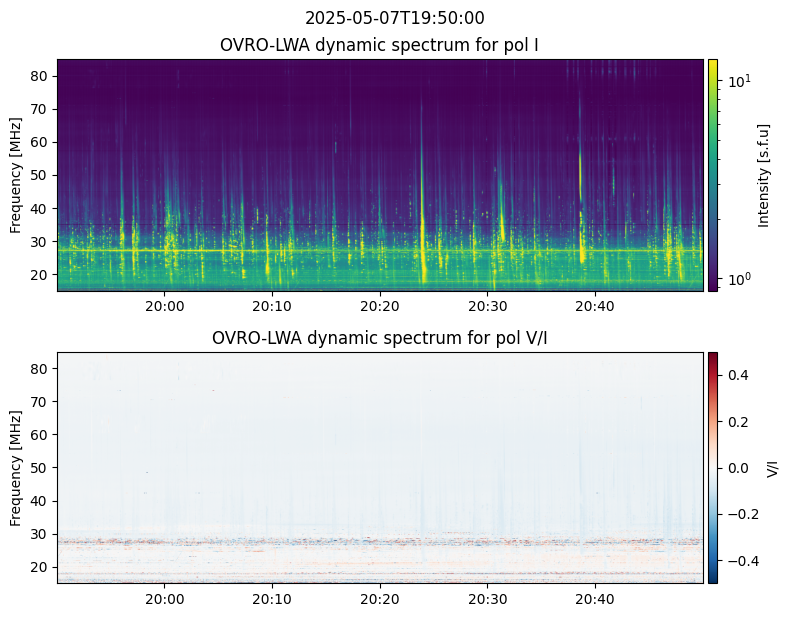
Task: Click the 10⁰ tick on the intensity colorbar
Action: [x=737, y=279]
